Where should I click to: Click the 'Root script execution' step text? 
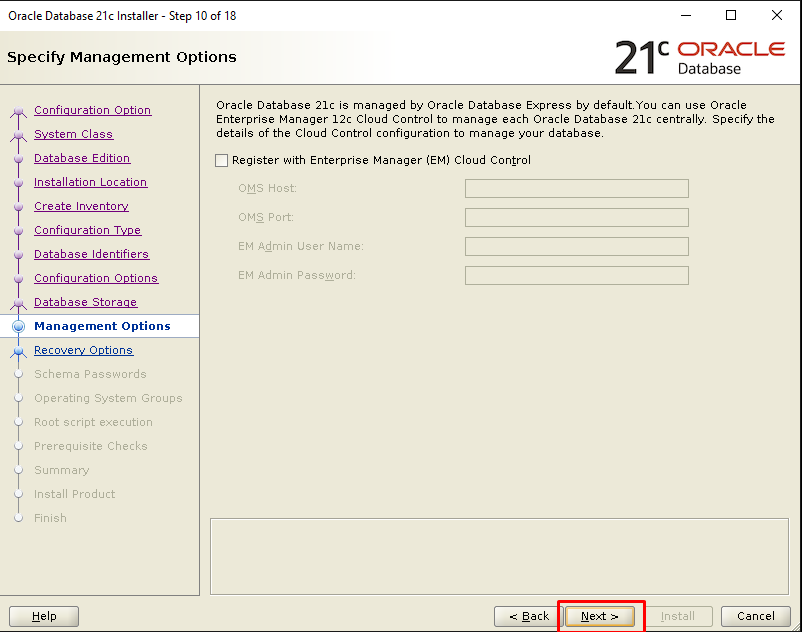[x=93, y=422]
